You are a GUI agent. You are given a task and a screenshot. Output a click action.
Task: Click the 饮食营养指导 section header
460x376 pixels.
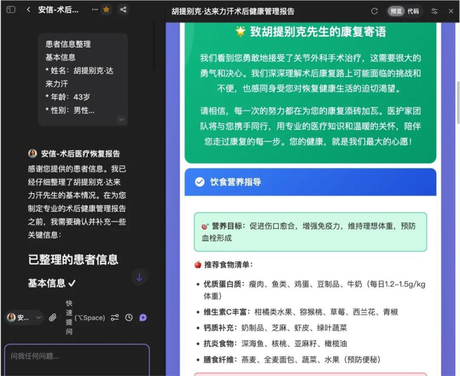(310, 182)
